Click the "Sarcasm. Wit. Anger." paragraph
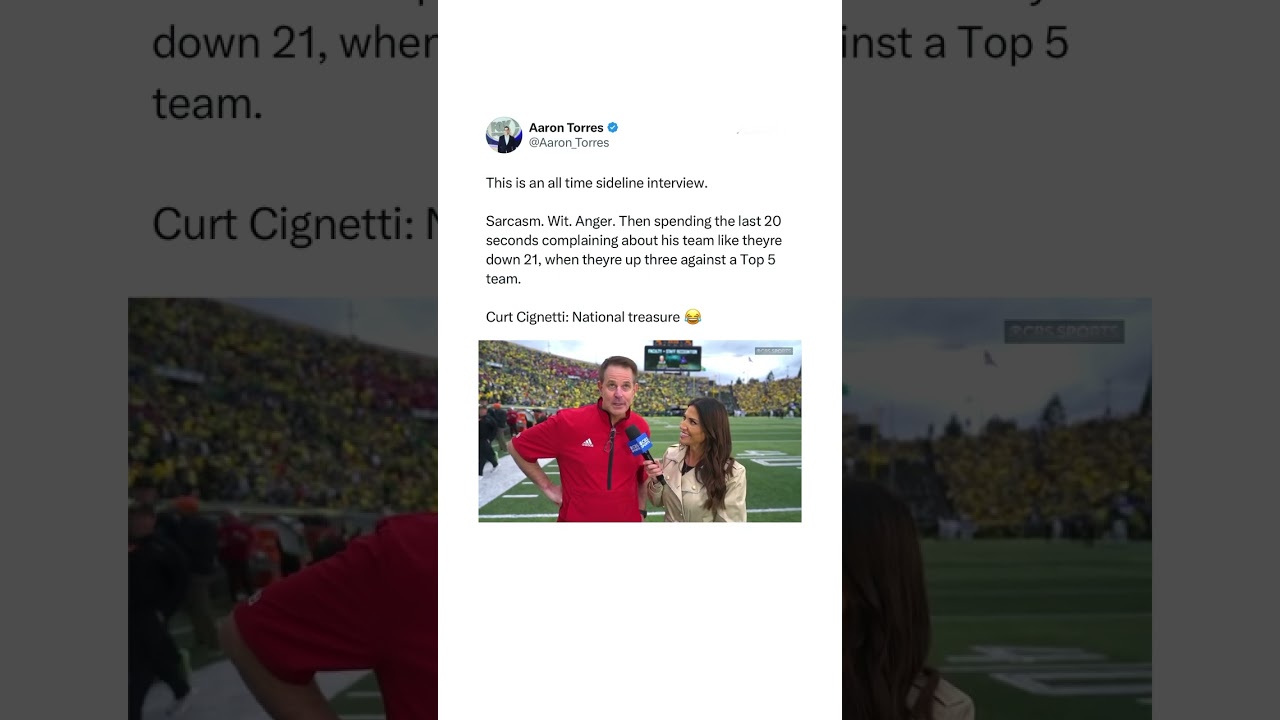 [x=634, y=250]
